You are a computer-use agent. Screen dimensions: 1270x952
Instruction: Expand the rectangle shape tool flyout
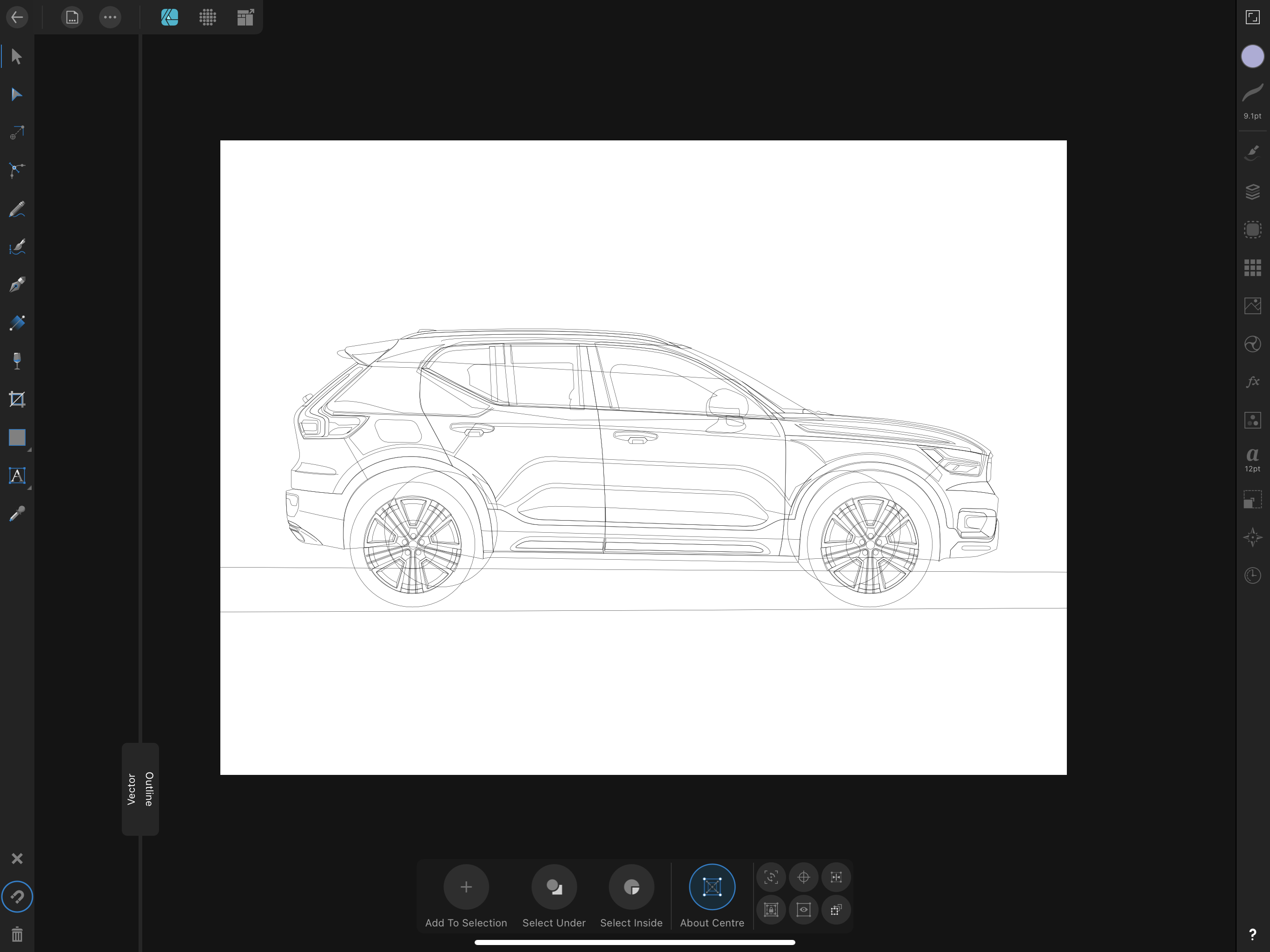point(29,450)
